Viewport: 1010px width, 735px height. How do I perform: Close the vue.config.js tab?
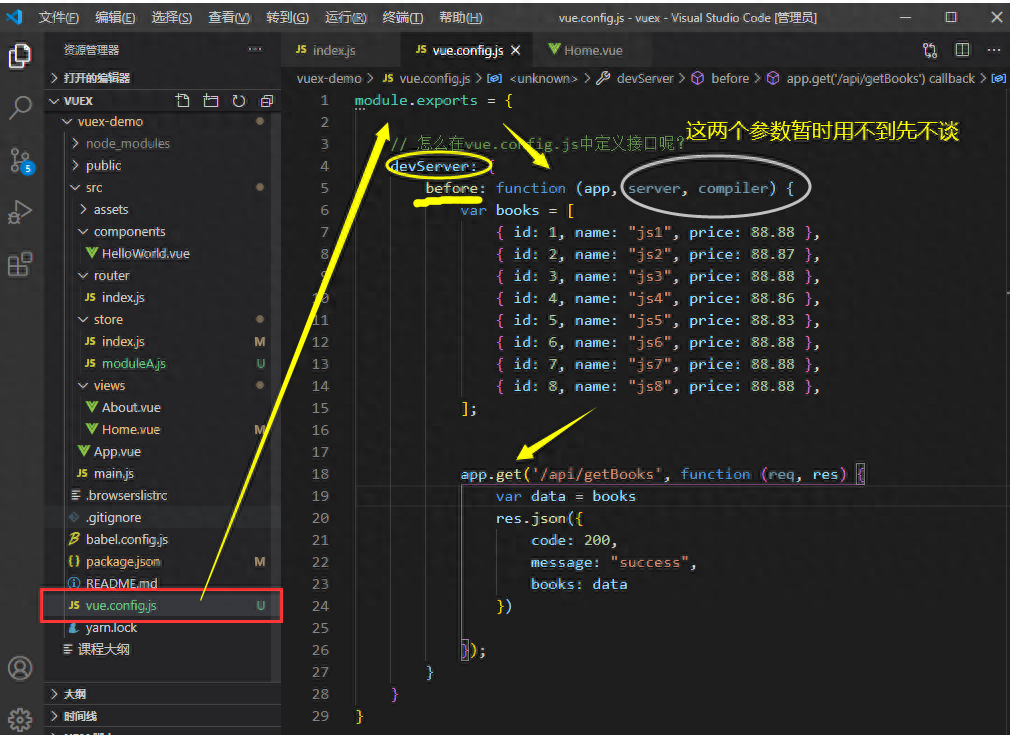(x=515, y=50)
